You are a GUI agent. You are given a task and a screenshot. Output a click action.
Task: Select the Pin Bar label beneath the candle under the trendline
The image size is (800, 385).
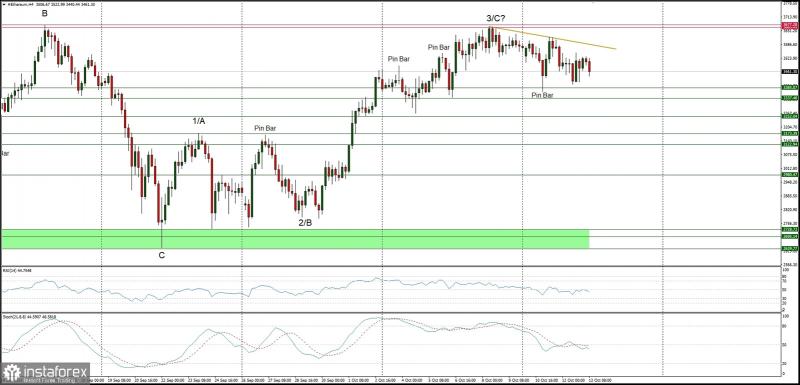point(542,95)
